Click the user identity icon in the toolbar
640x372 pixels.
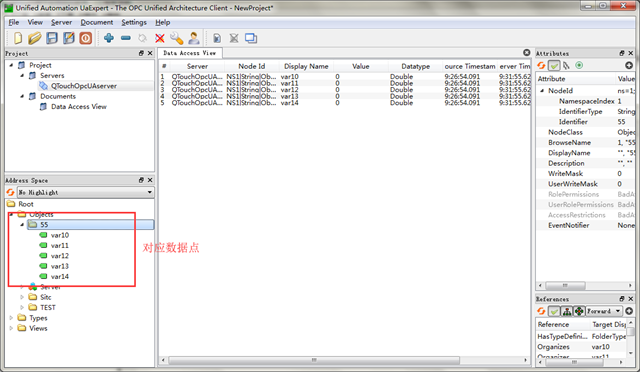(194, 38)
